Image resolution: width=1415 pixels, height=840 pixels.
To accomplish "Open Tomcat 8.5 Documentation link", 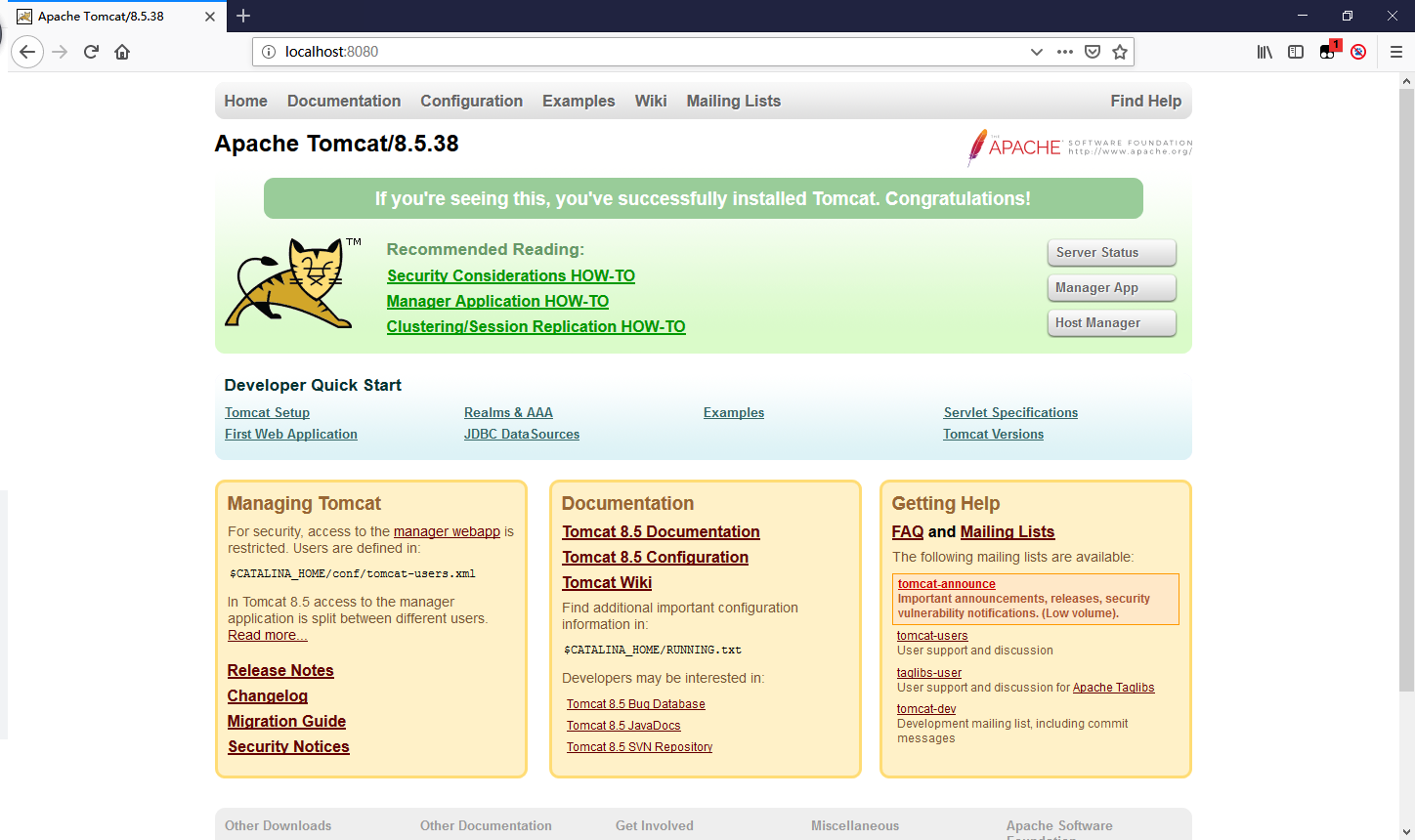I will [x=661, y=531].
